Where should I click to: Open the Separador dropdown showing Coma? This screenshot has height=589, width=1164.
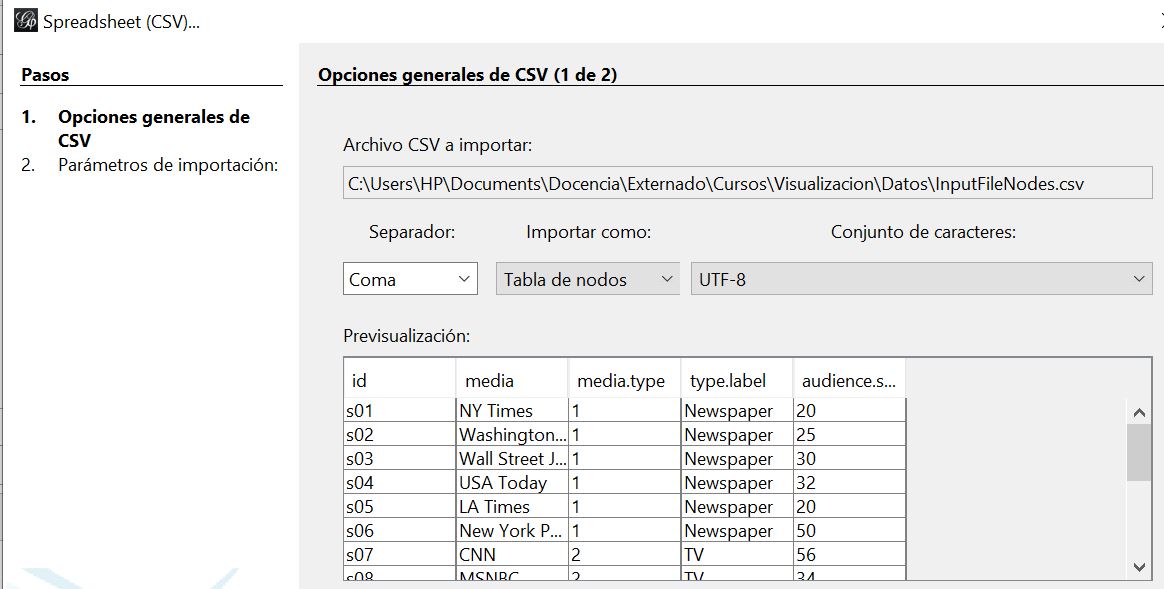(x=410, y=280)
